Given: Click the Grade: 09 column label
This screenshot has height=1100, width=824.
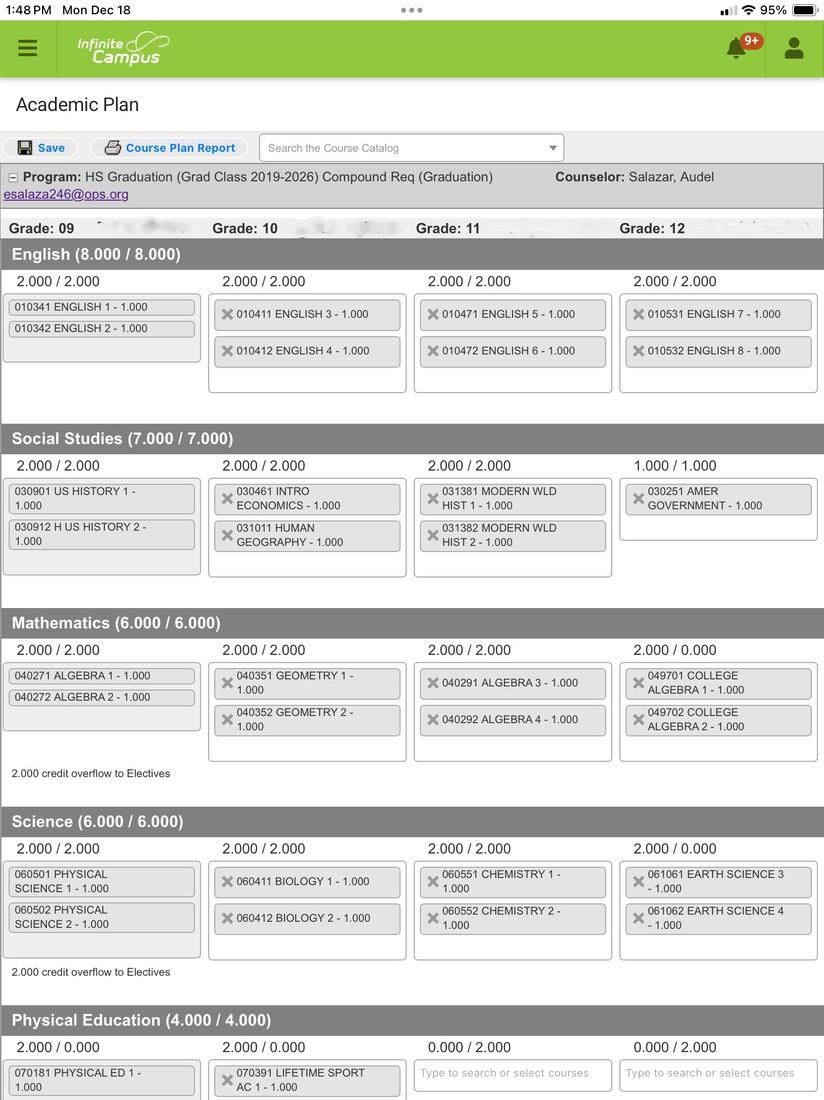Looking at the screenshot, I should (x=41, y=228).
